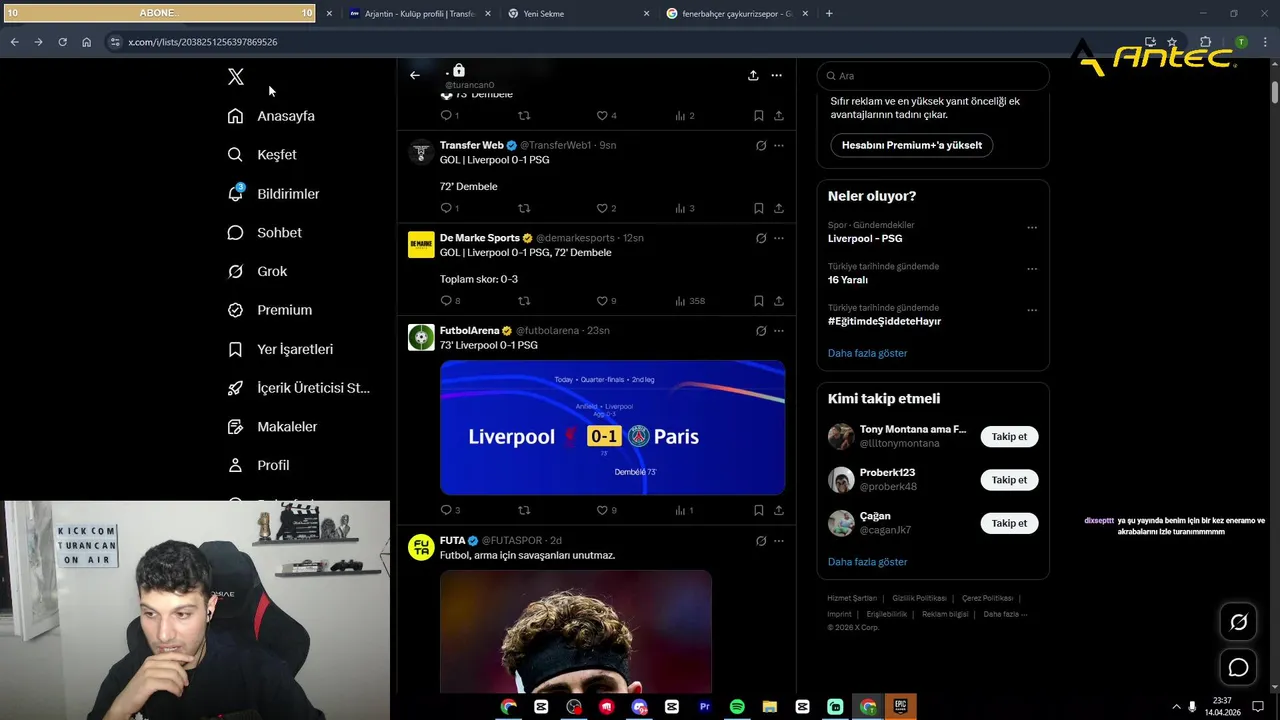Open options for Liverpool - PSG trend

pyautogui.click(x=1032, y=228)
